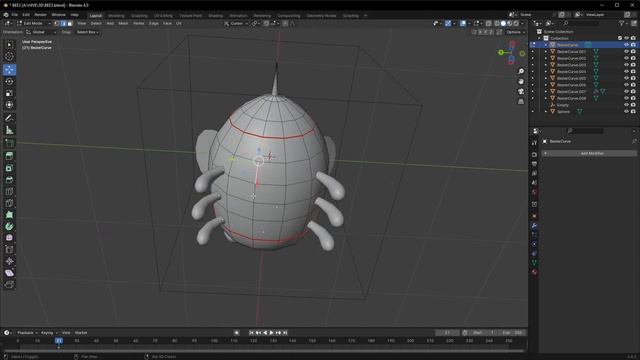
Task: Open the Cursor pivot dropdown in header
Action: point(236,24)
